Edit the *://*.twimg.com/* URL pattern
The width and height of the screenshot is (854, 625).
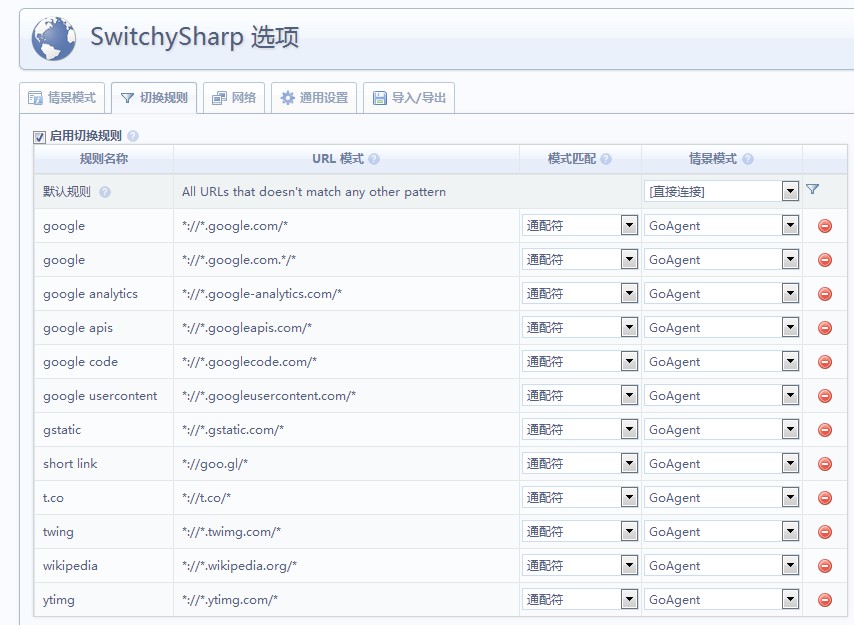(346, 532)
